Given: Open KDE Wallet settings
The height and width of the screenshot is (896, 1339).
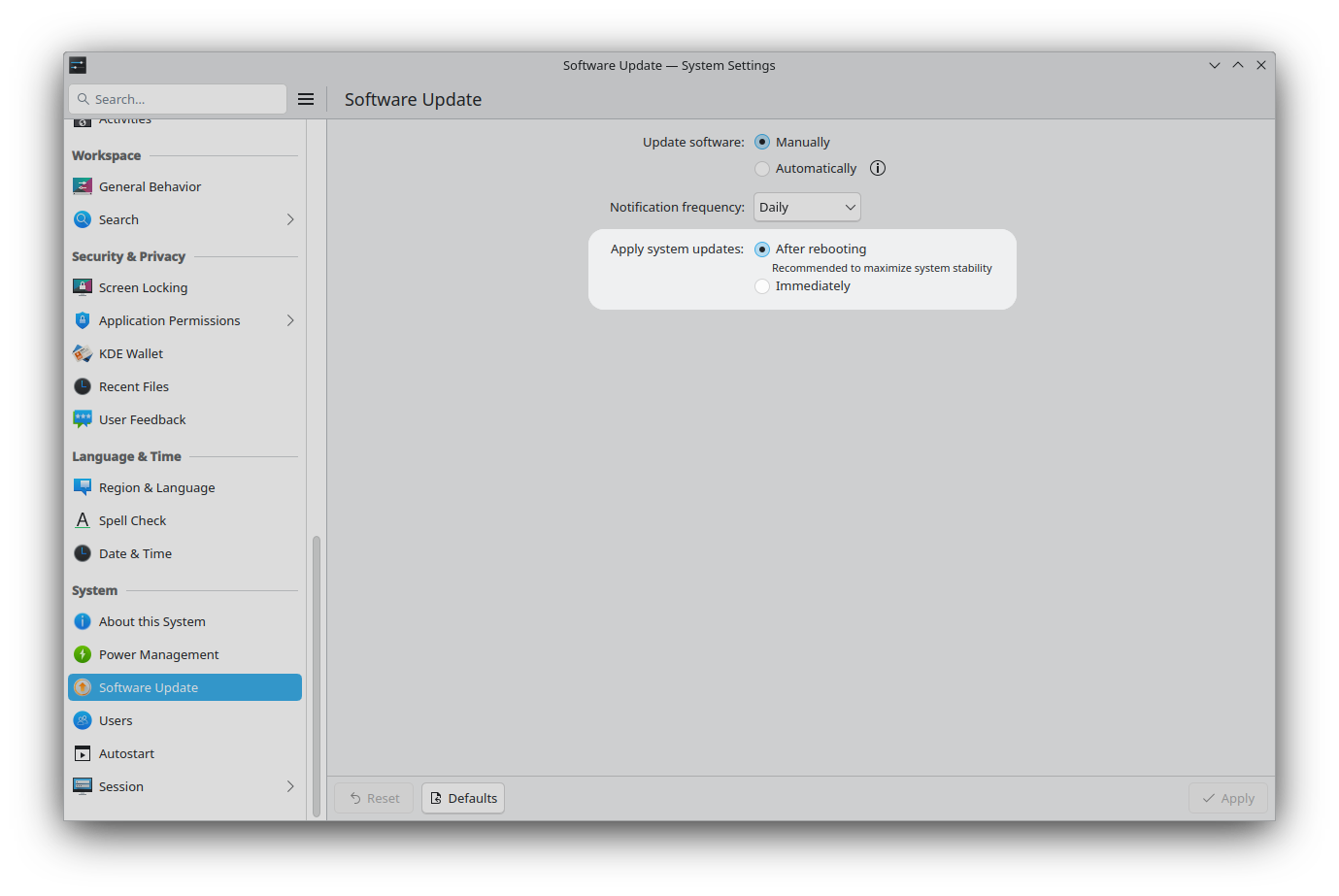Looking at the screenshot, I should point(184,353).
